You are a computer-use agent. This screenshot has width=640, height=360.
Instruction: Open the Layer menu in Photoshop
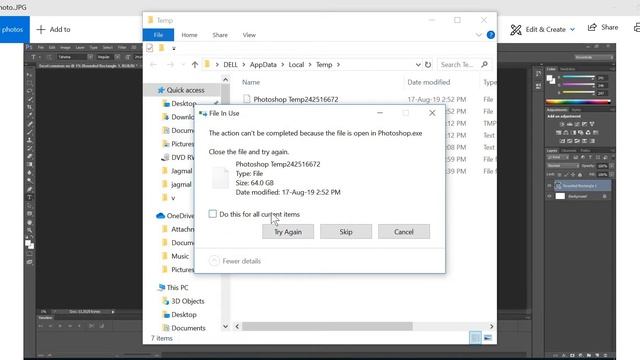[x=80, y=47]
